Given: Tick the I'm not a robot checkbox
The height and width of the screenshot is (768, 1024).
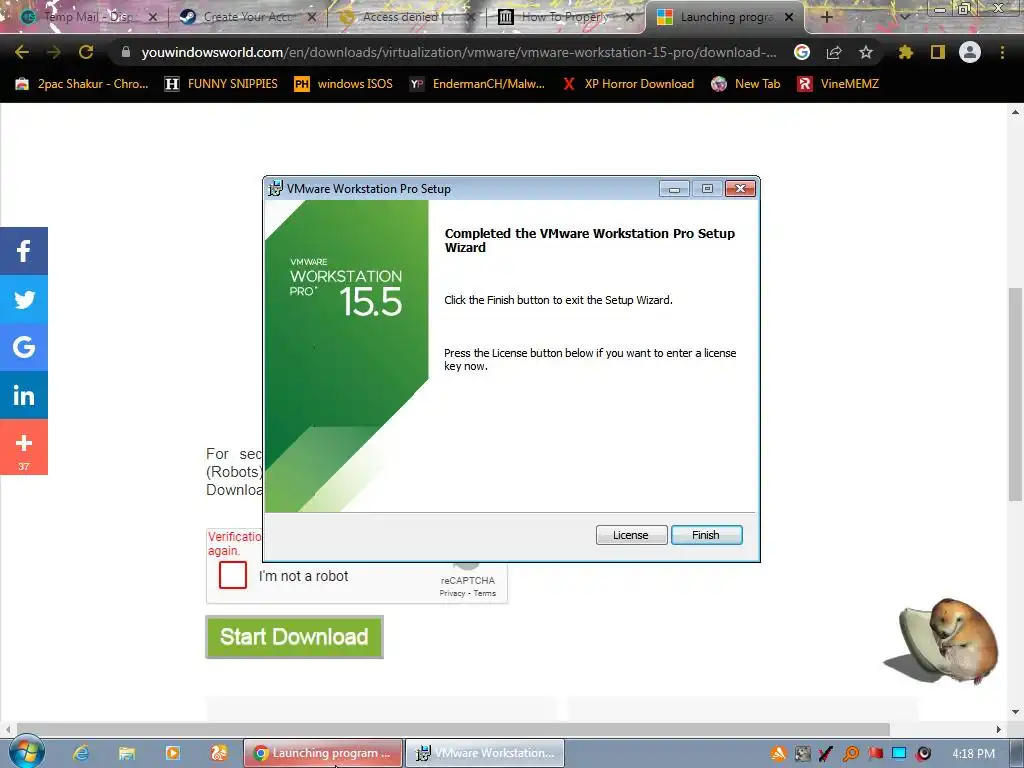Looking at the screenshot, I should 232,575.
